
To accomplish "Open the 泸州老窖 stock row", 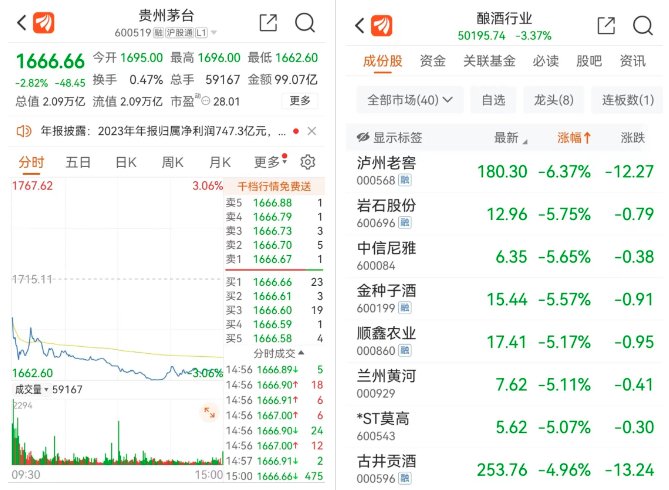I will 505,171.
